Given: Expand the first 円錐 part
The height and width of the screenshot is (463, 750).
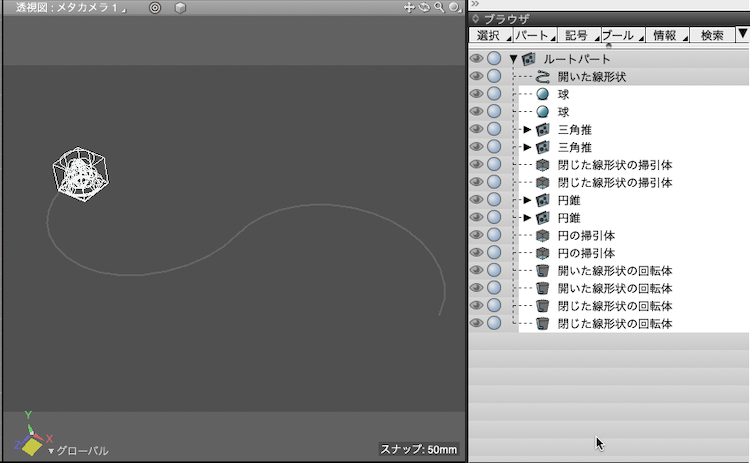Looking at the screenshot, I should 527,200.
